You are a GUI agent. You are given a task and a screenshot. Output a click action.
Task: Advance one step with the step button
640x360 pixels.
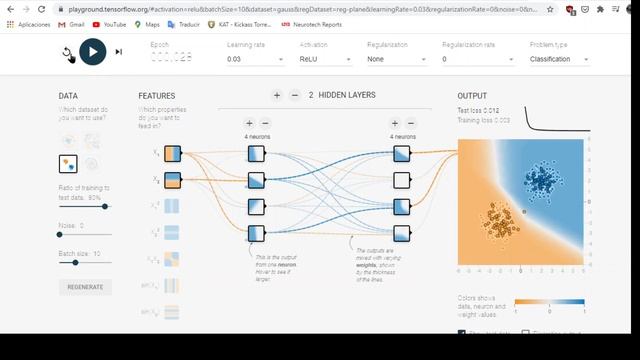tap(119, 52)
